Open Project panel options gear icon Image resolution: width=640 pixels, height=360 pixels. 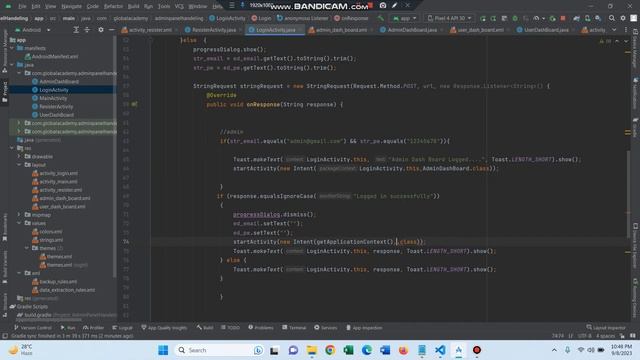tap(101, 30)
